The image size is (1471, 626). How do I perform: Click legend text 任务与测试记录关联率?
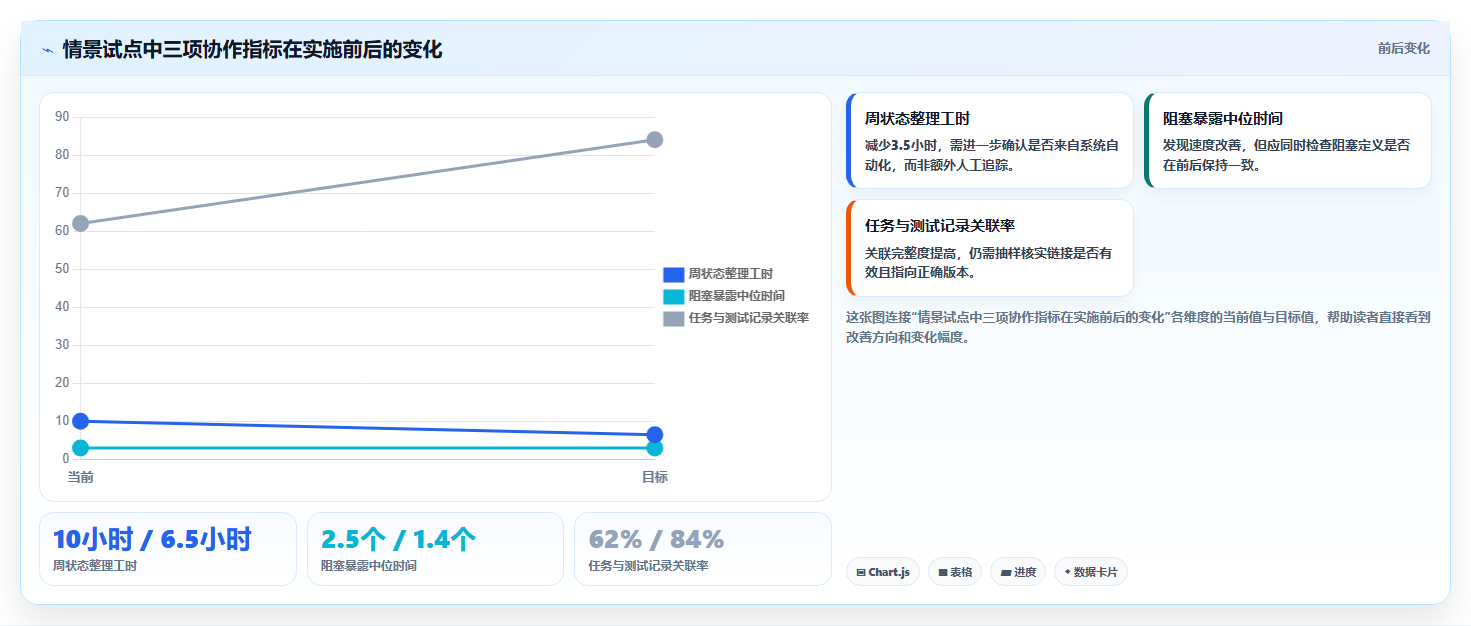748,318
